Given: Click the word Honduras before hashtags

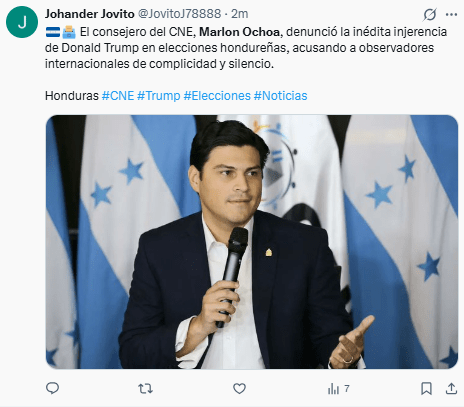Looking at the screenshot, I should point(72,96).
